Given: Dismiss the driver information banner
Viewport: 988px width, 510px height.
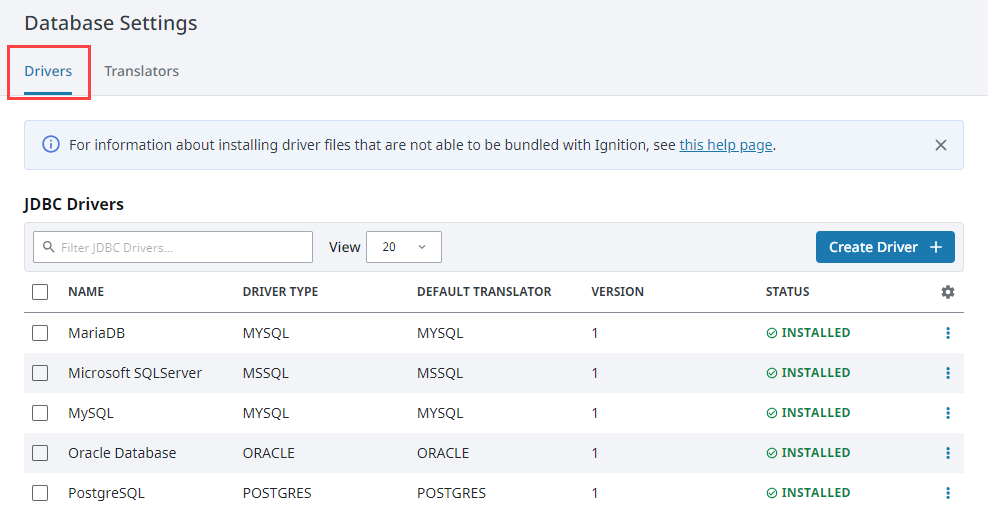Looking at the screenshot, I should pos(940,145).
